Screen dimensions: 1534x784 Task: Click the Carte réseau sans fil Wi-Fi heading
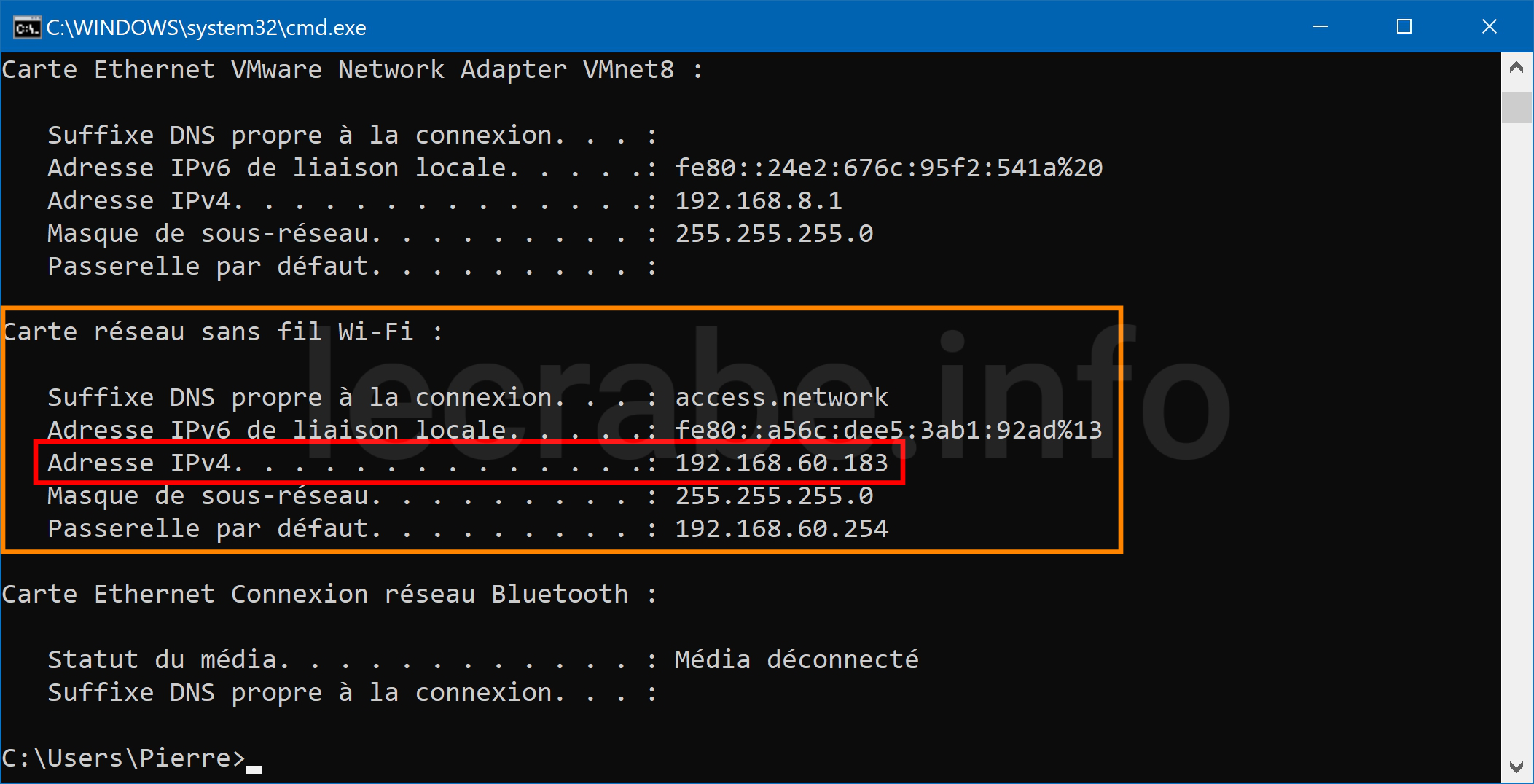[x=222, y=332]
